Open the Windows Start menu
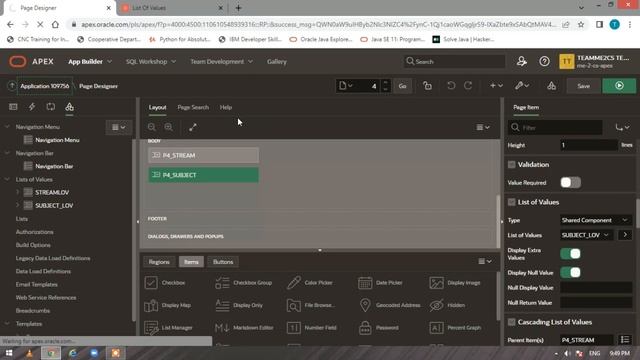640x360 pixels. click(x=9, y=353)
